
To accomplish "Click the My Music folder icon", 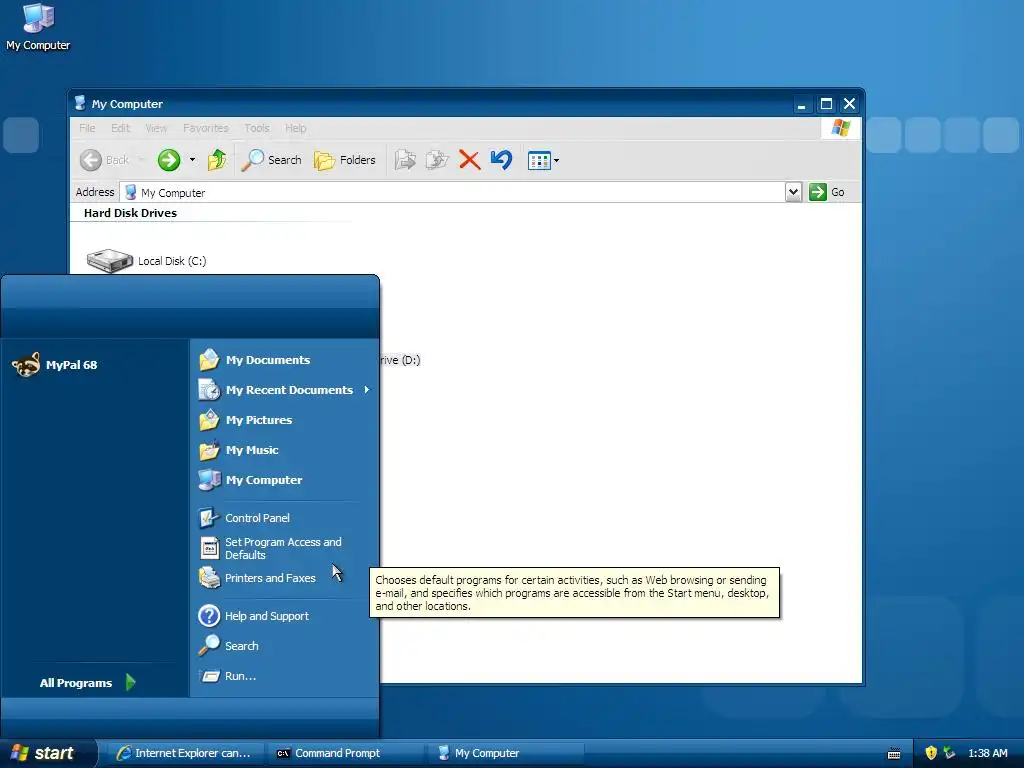I will coord(209,450).
